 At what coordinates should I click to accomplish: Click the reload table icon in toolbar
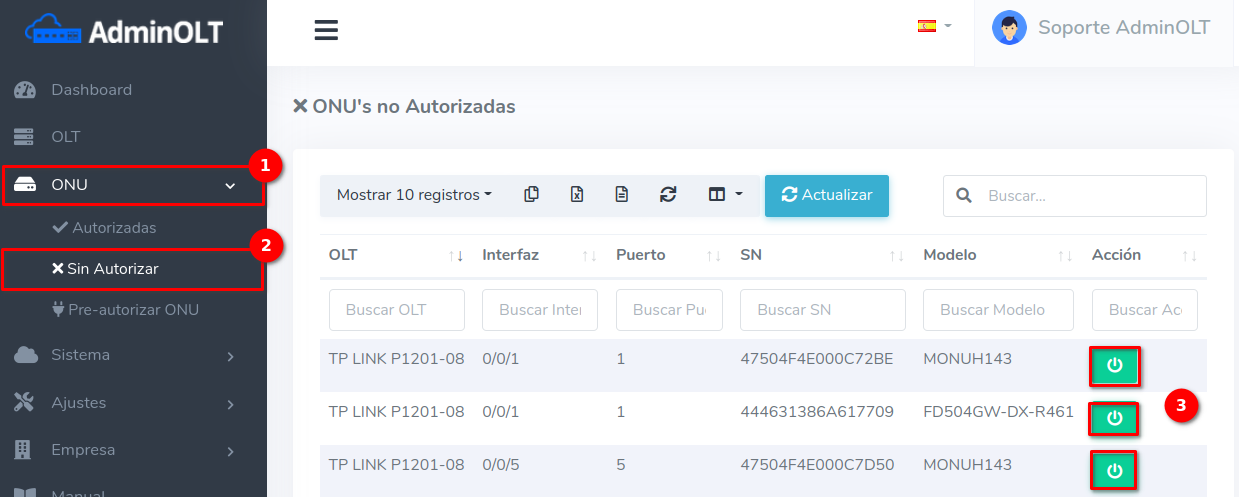[668, 195]
